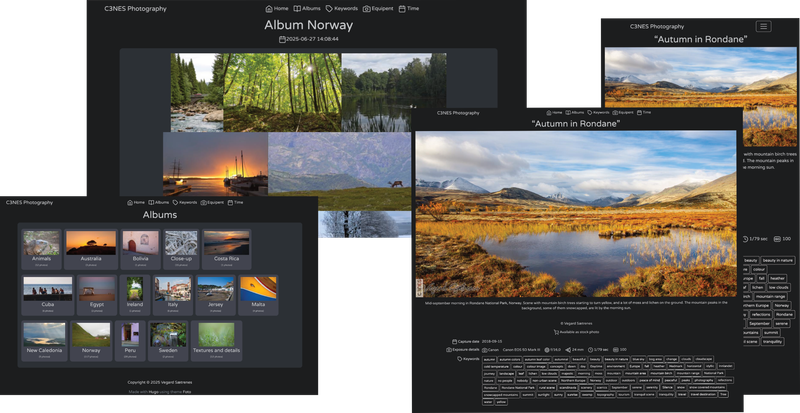Open Home in the Albums page navbar

pyautogui.click(x=136, y=203)
